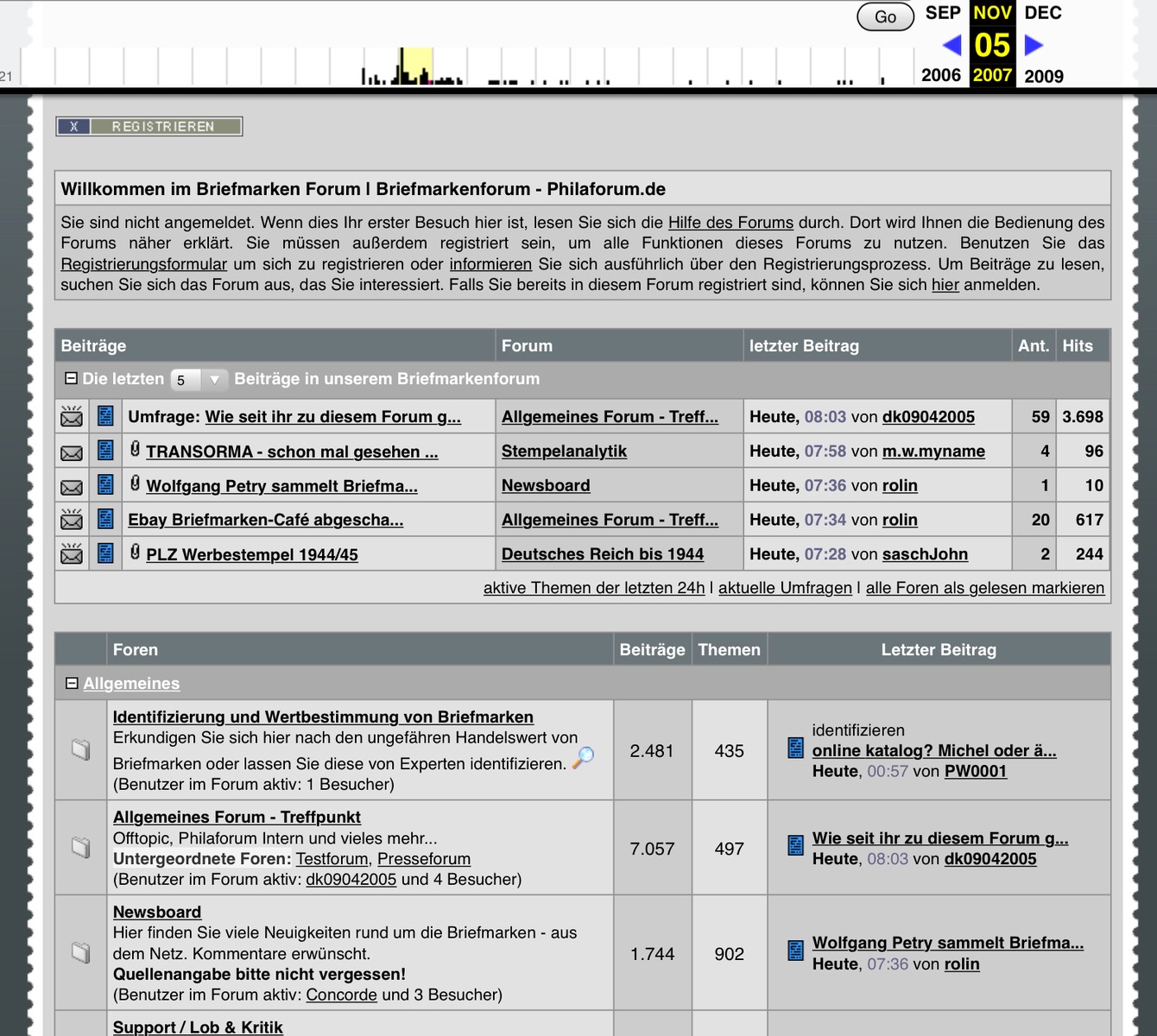Viewport: 1157px width, 1036px height.
Task: Click the magnifier icon in Identifizierung forum row
Action: tap(584, 757)
